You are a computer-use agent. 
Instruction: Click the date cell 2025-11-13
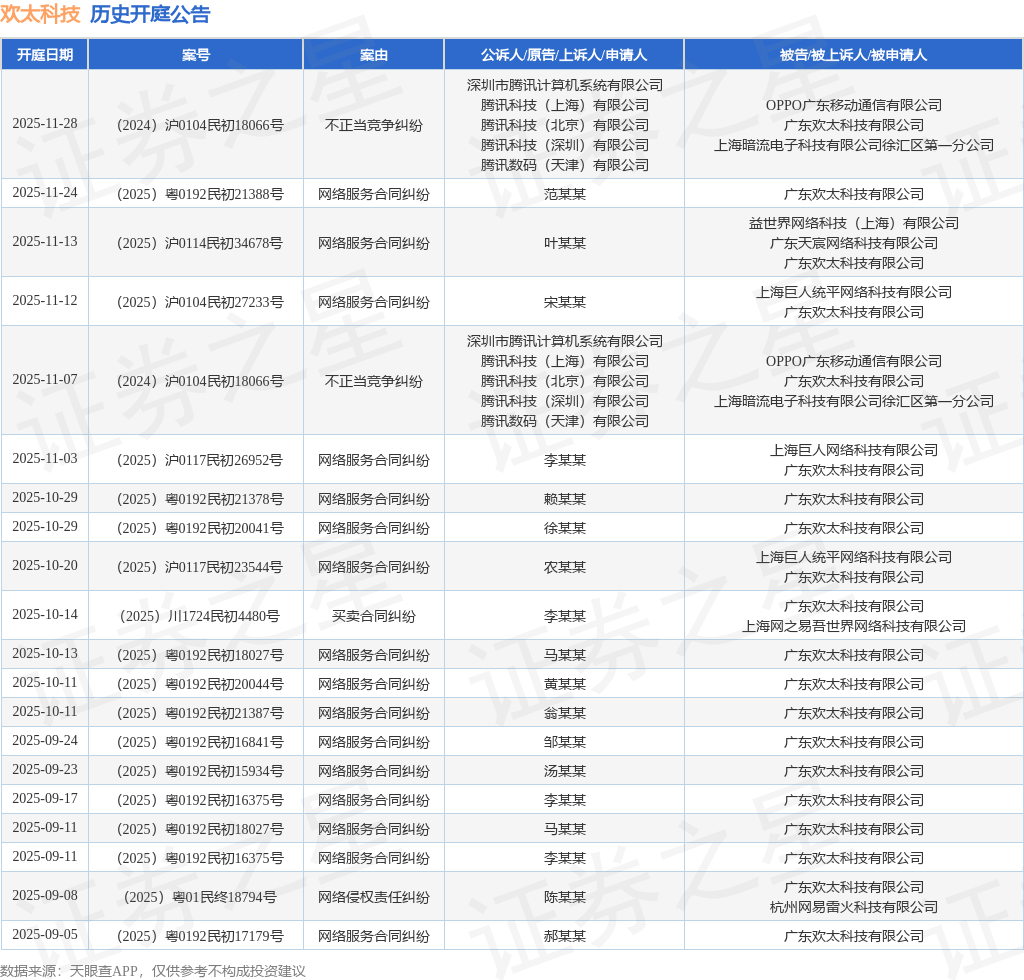pyautogui.click(x=44, y=242)
